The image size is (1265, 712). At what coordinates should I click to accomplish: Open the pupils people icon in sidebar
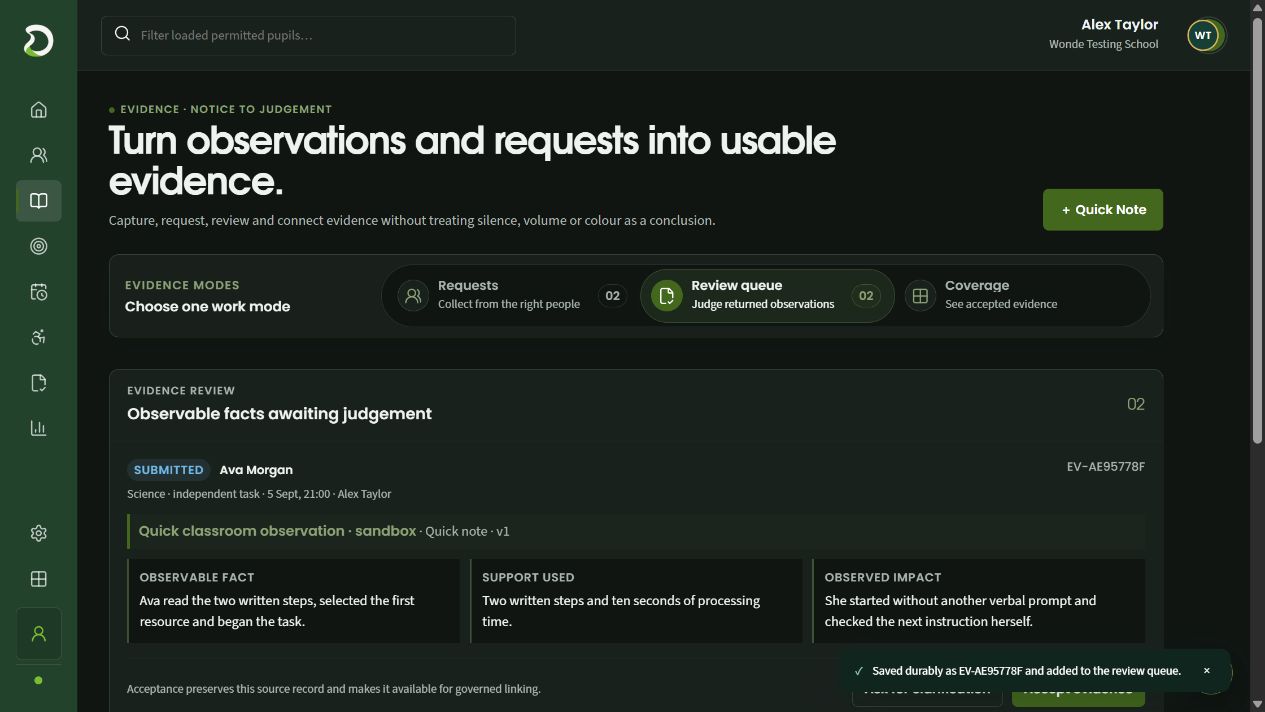pos(39,155)
